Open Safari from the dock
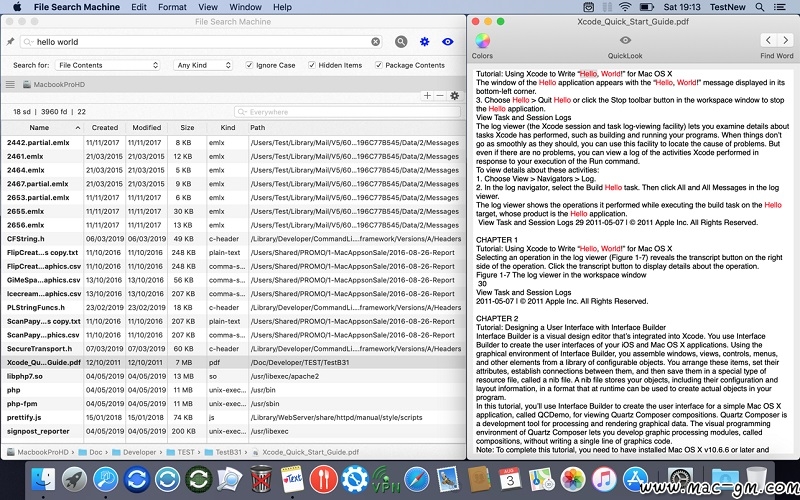Screen dimensions: 800x500 click(417, 480)
